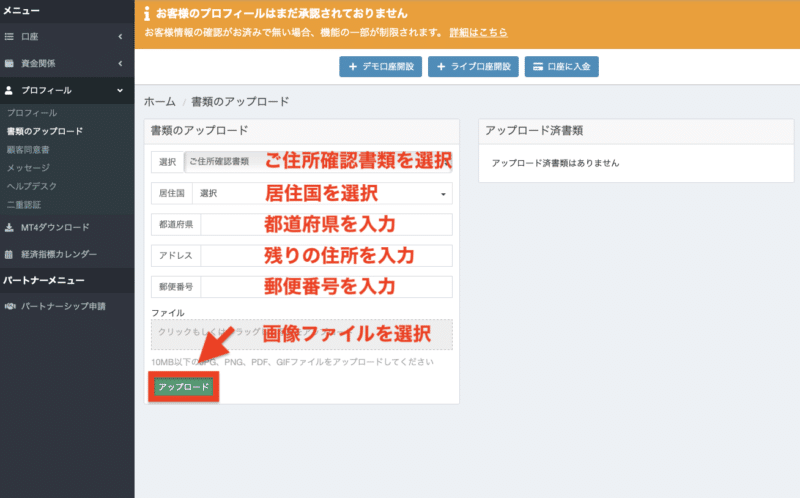800x498 pixels.
Task: Expand the 資金関係 menu chevron
Action: (x=120, y=64)
